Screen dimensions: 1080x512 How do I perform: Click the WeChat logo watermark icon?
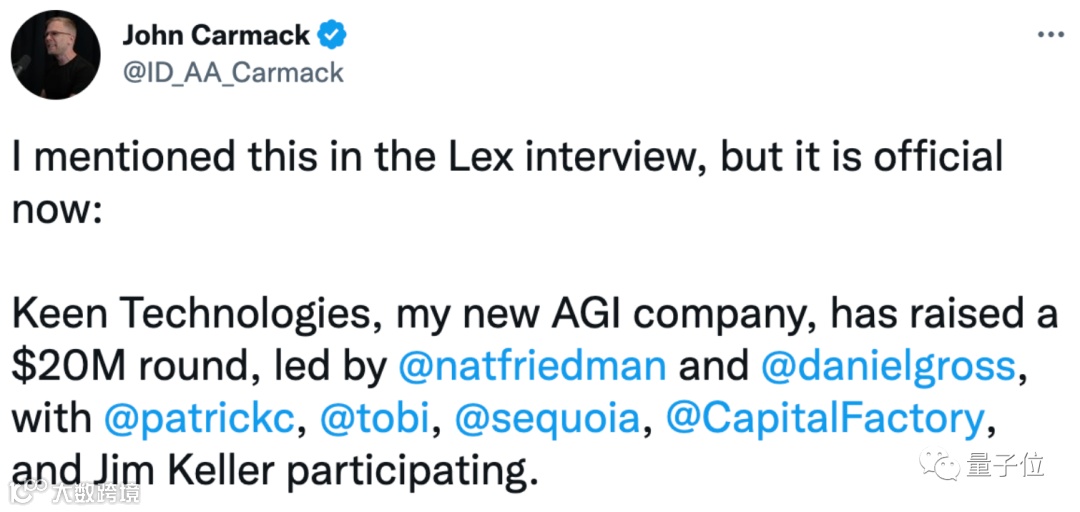click(x=945, y=465)
